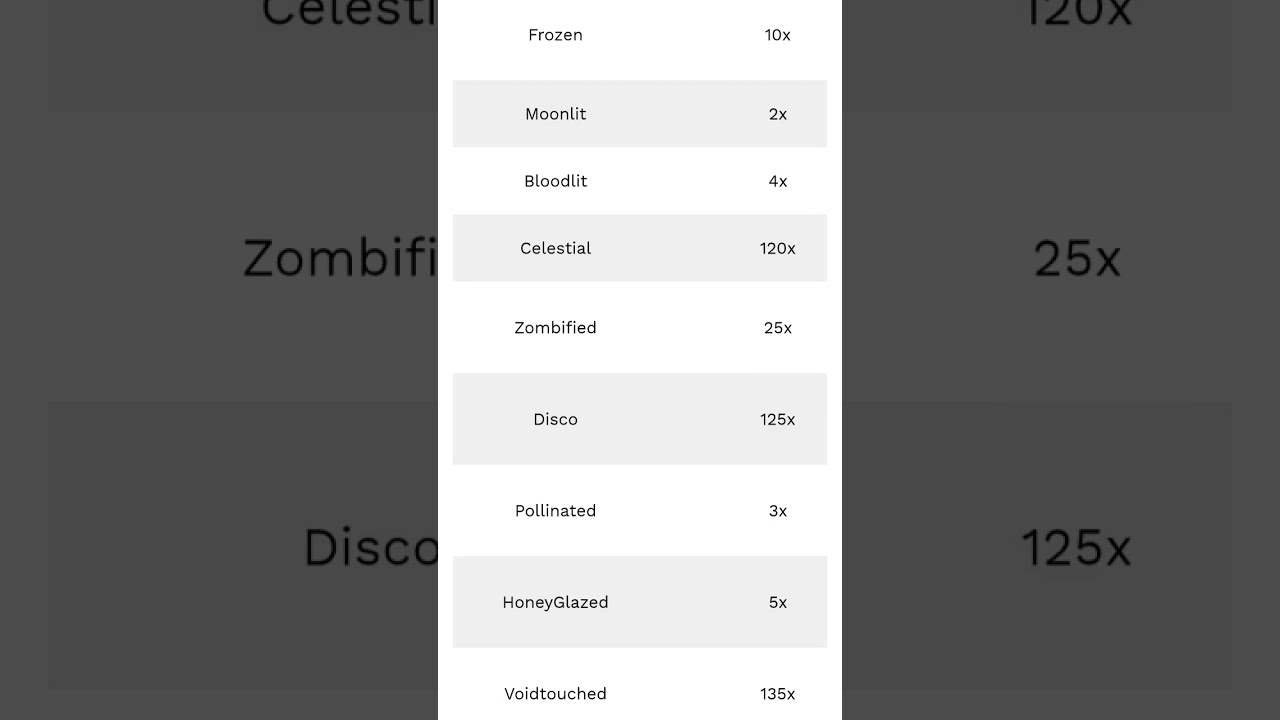Select the Bloodlit mutation name

555,181
